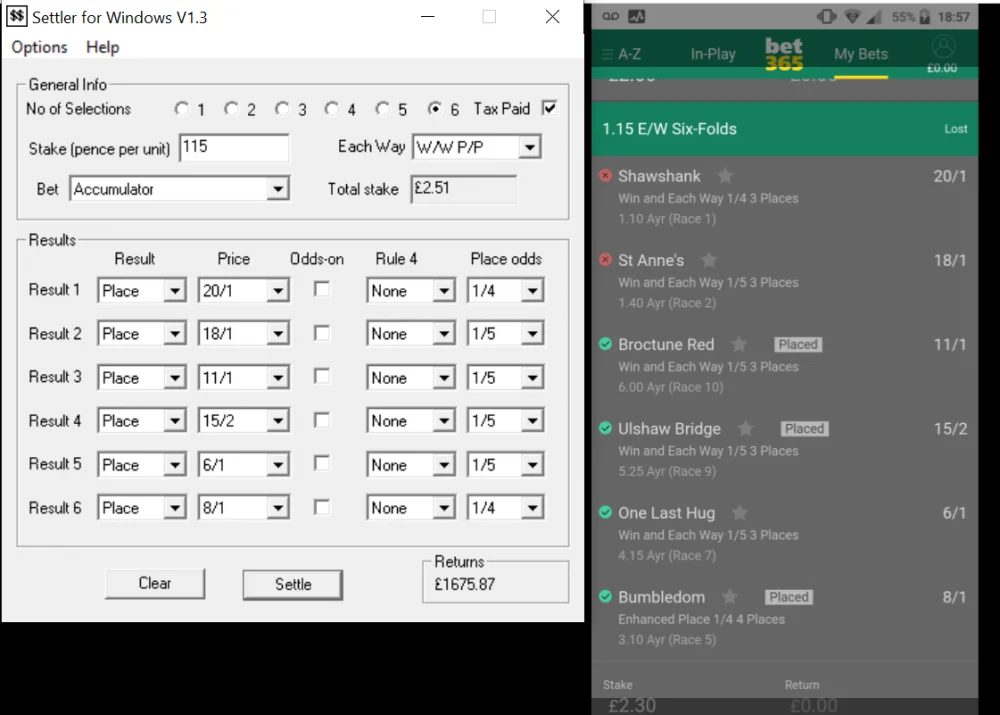This screenshot has width=1000, height=715.
Task: Select 6 selections radio button
Action: [434, 108]
